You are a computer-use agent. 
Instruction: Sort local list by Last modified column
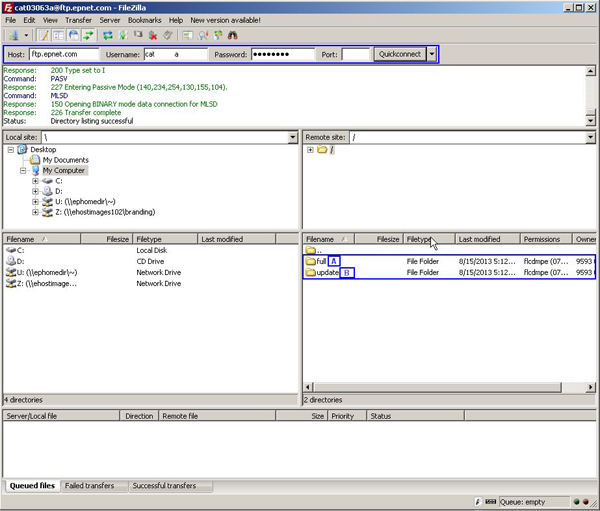coord(236,239)
